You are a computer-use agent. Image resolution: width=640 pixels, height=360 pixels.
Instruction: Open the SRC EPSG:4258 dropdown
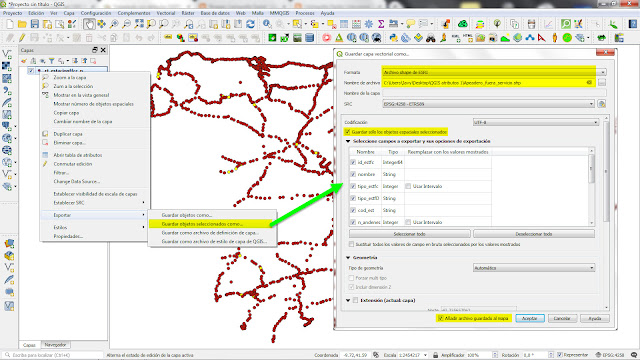[489, 104]
